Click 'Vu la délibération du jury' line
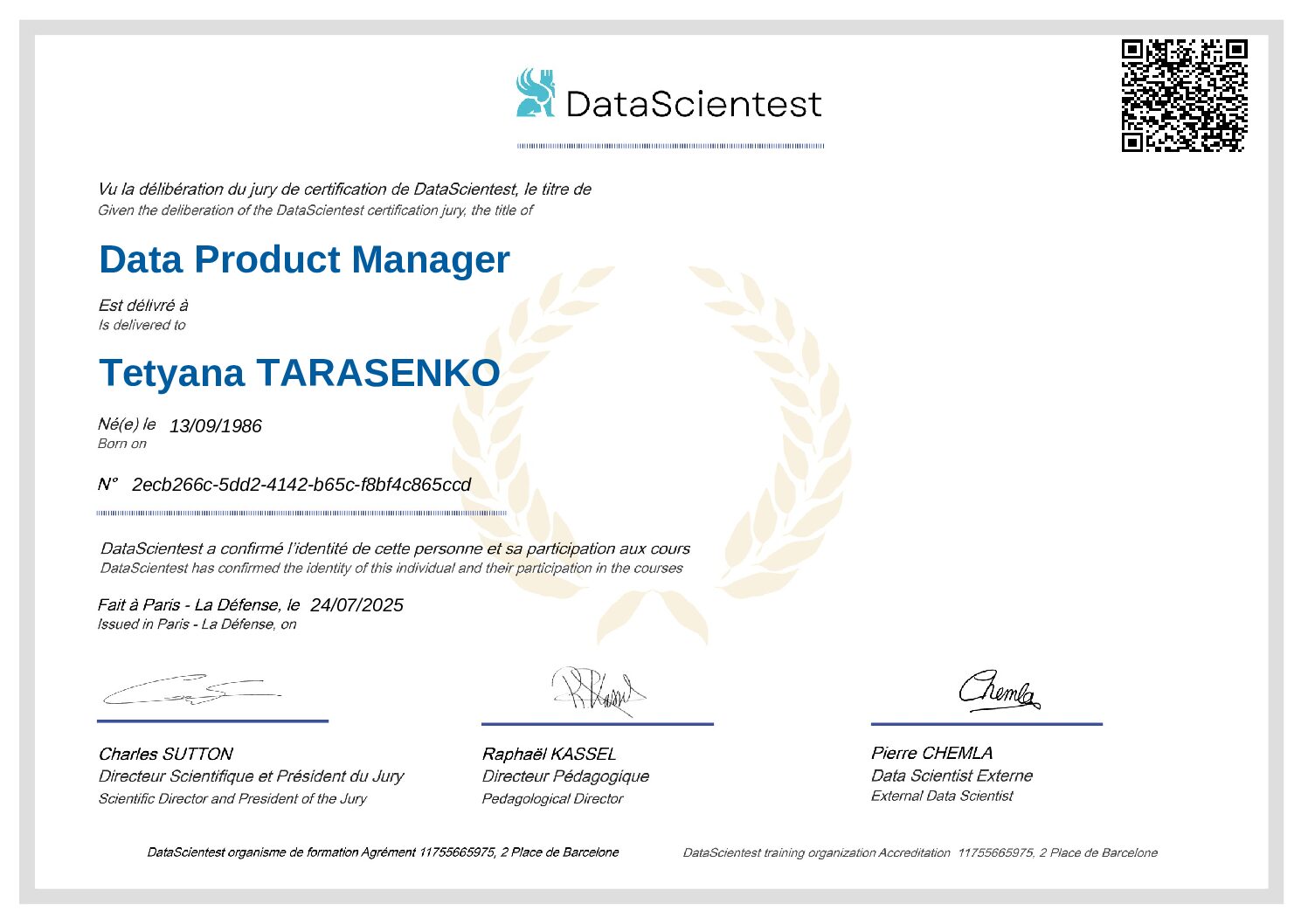This screenshot has height=924, width=1308. click(344, 190)
